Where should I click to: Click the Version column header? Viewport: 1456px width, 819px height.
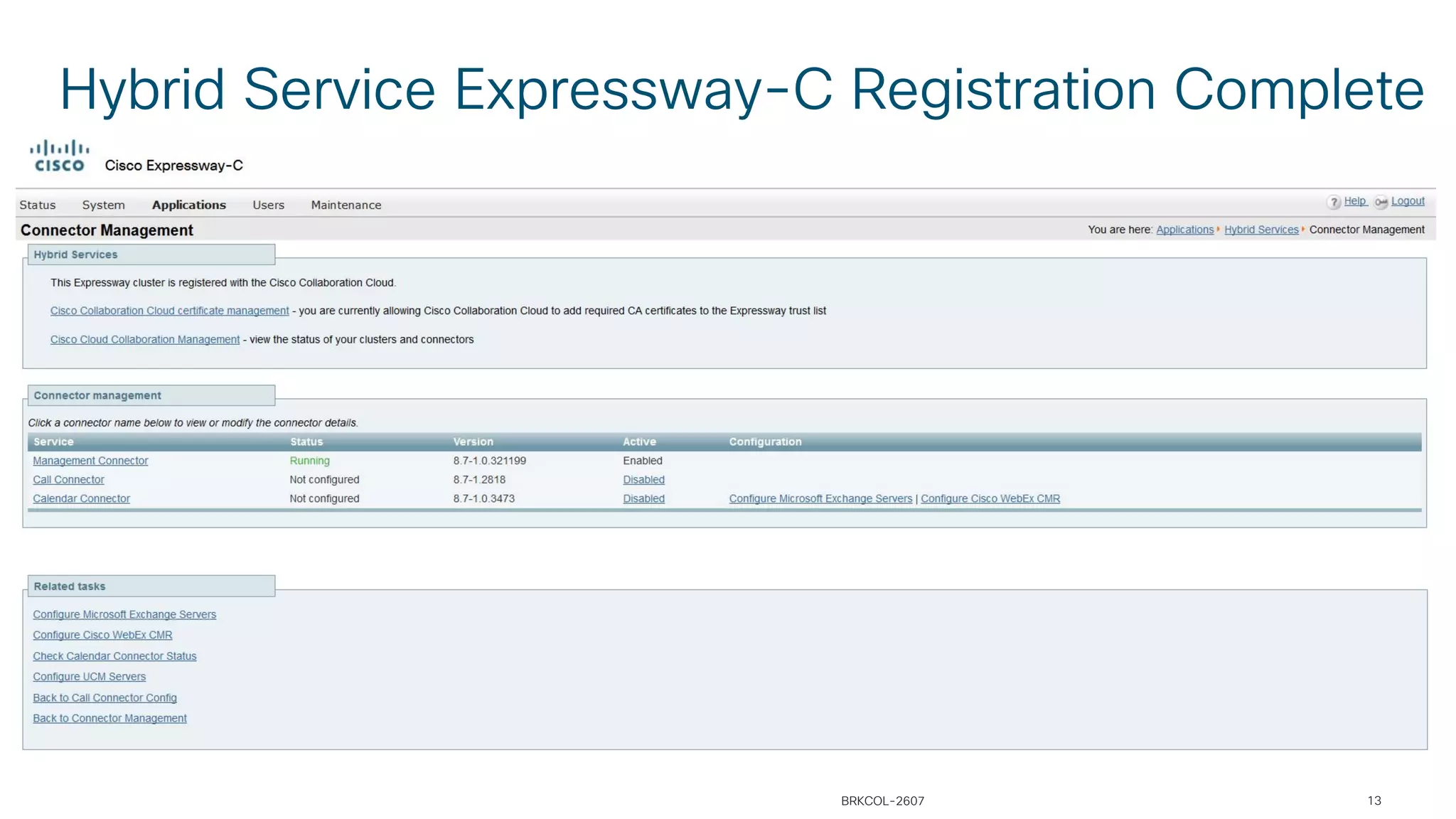click(473, 441)
